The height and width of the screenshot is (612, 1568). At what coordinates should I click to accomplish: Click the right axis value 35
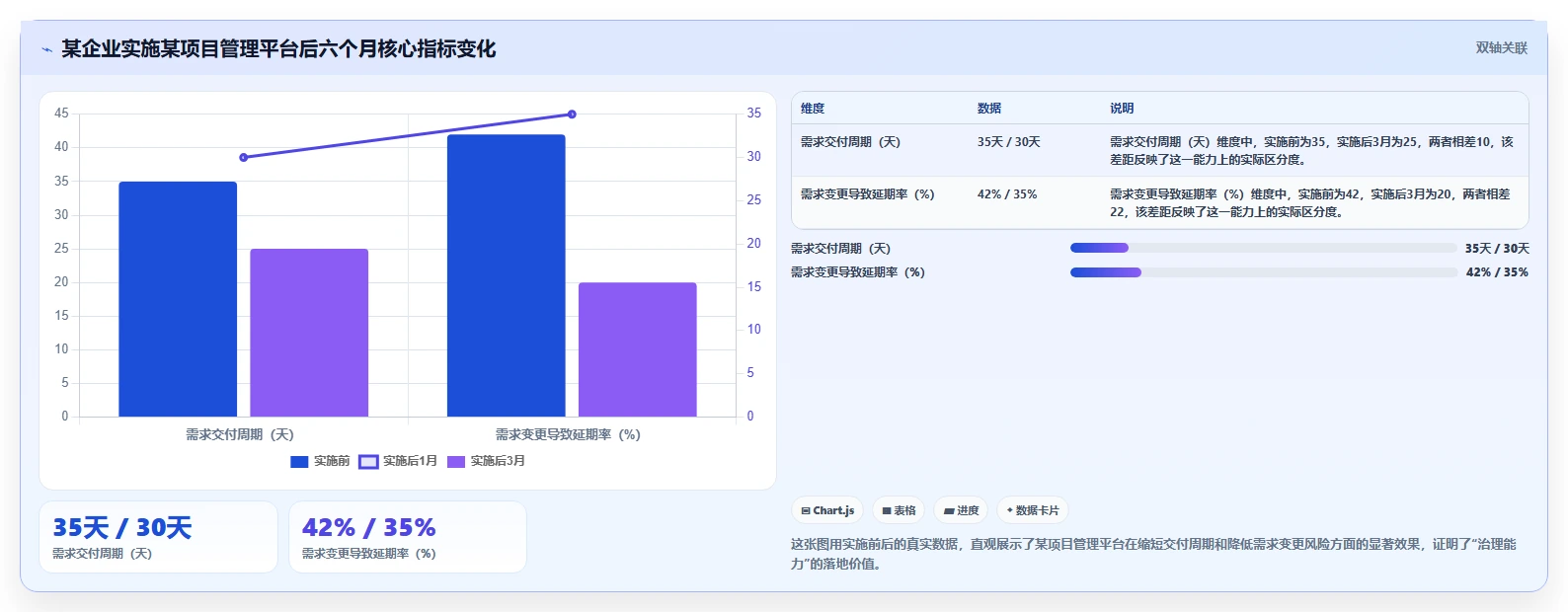pos(753,114)
